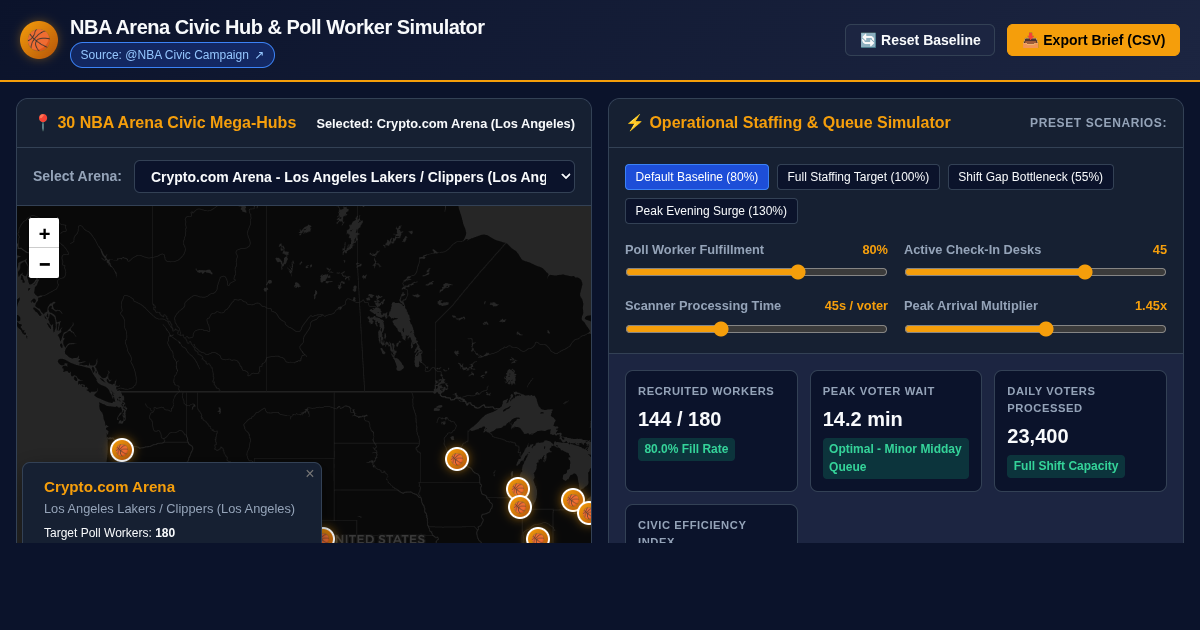Click the Selected: Crypto.com Arena (Los Angeles) label

(x=446, y=124)
